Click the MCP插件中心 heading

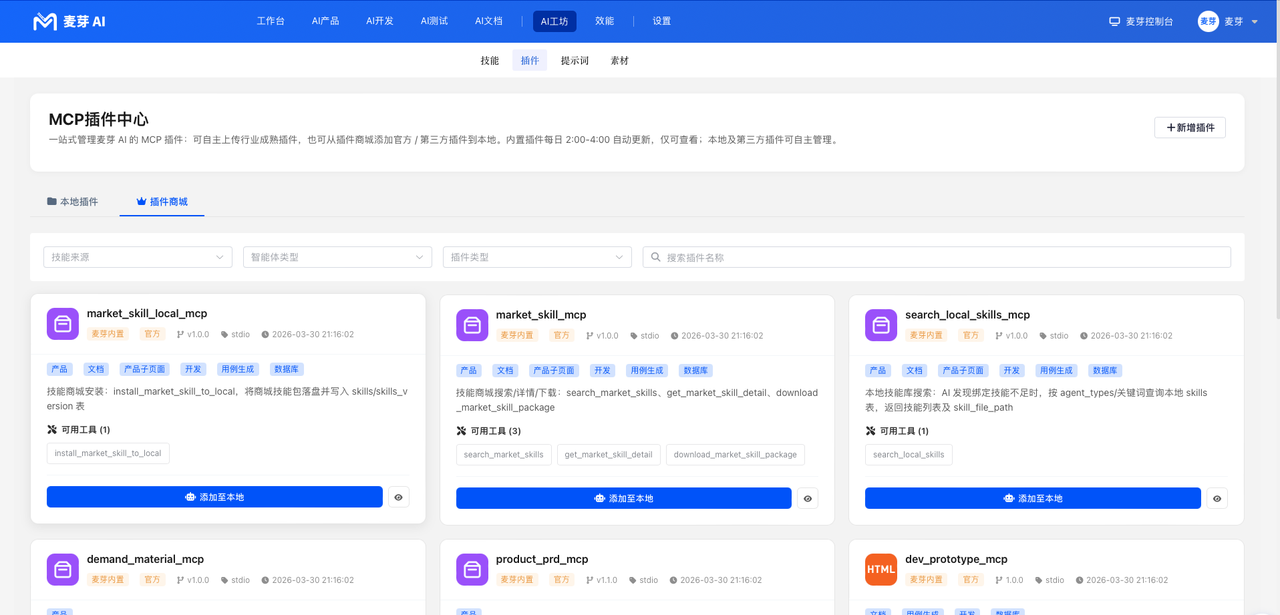(x=99, y=119)
